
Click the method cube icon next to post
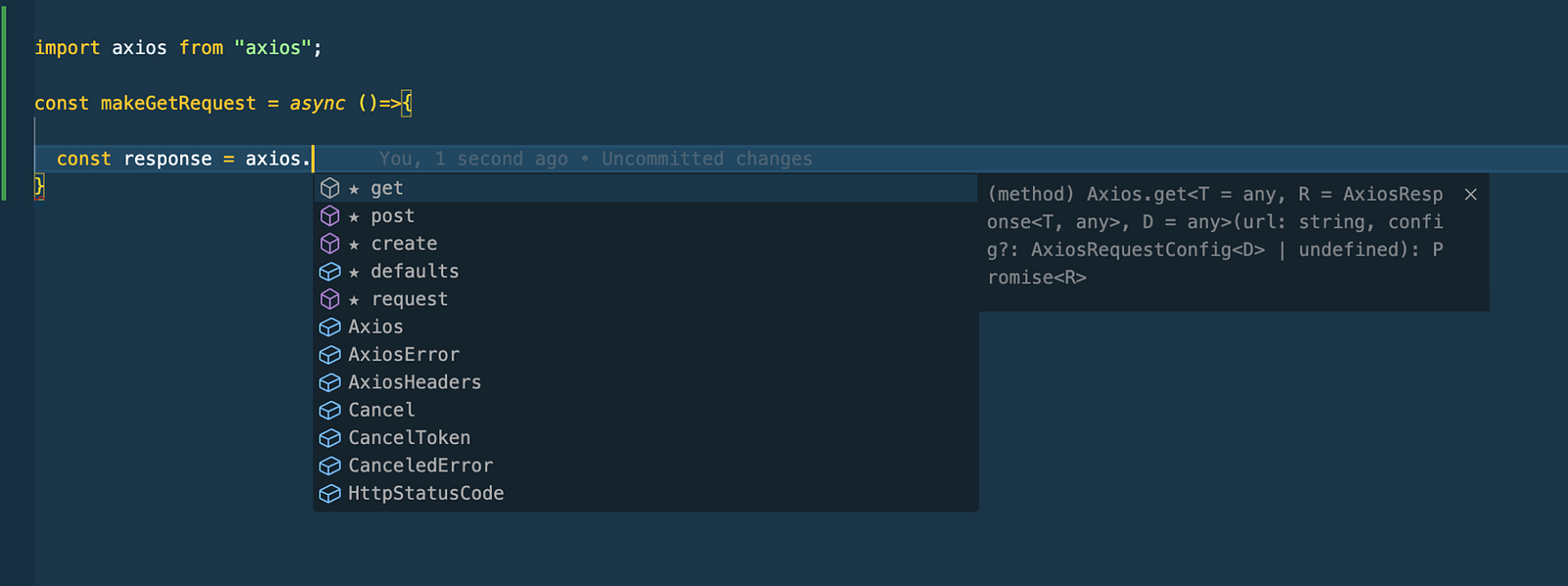330,216
